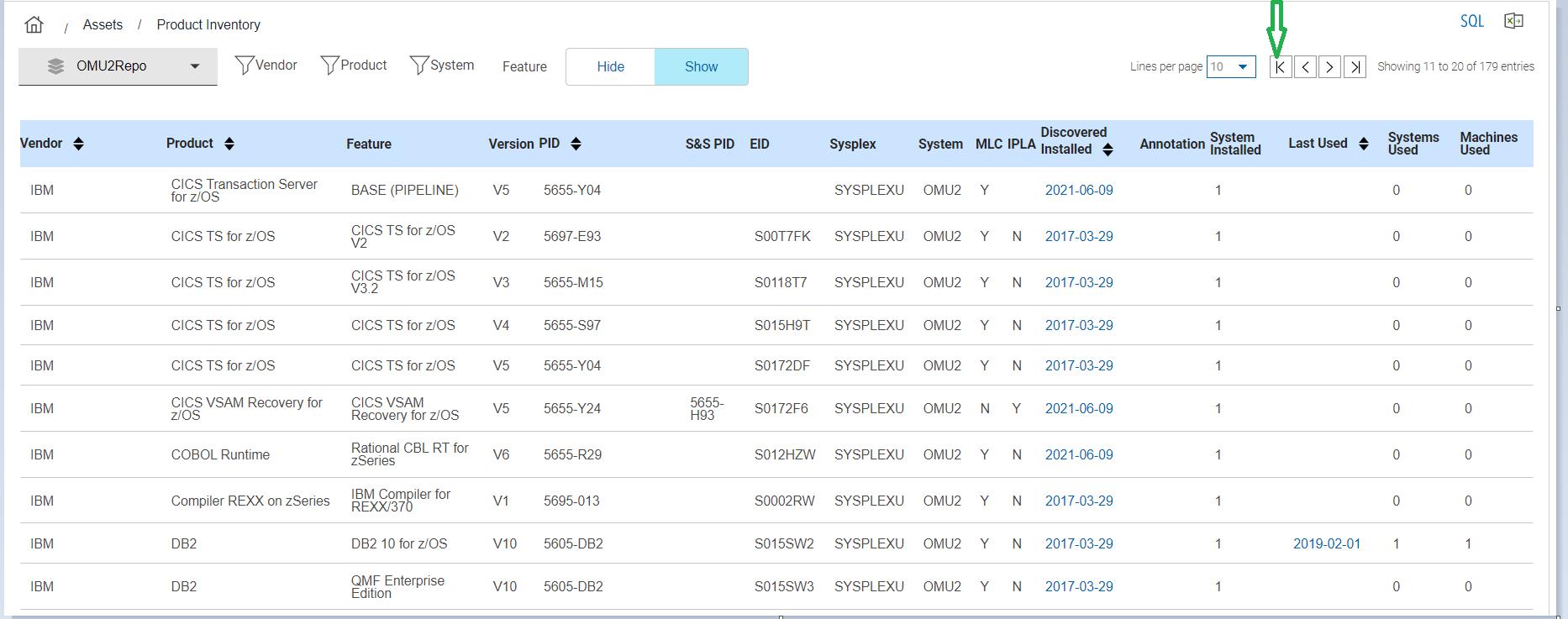Sort by Discovered Installed column
Image resolution: width=1568 pixels, height=619 pixels.
click(1108, 150)
